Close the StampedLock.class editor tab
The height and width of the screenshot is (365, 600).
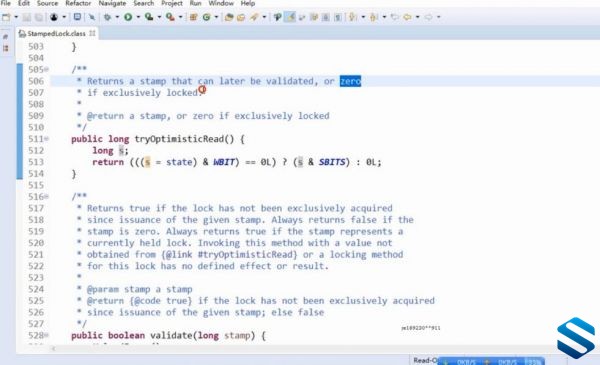click(x=92, y=33)
